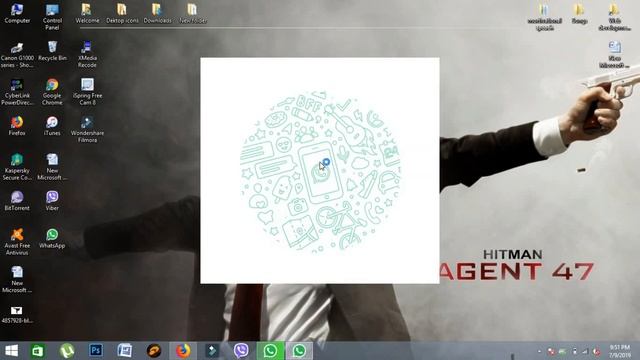Screen dimensions: 640x360
Task: Open the iTunes desktop shortcut
Action: [52, 126]
